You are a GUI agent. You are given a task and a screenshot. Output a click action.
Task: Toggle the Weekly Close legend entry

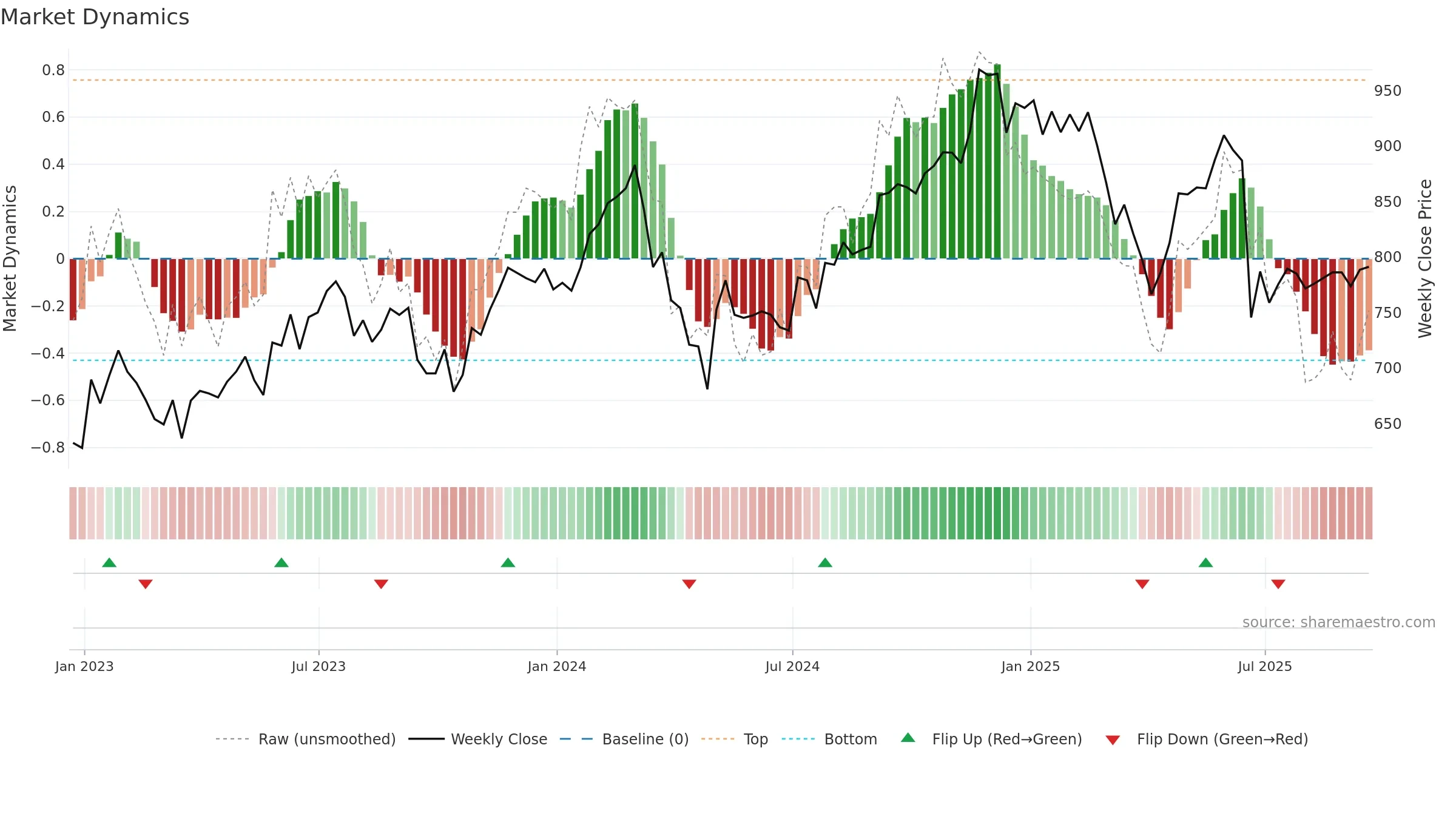478,739
